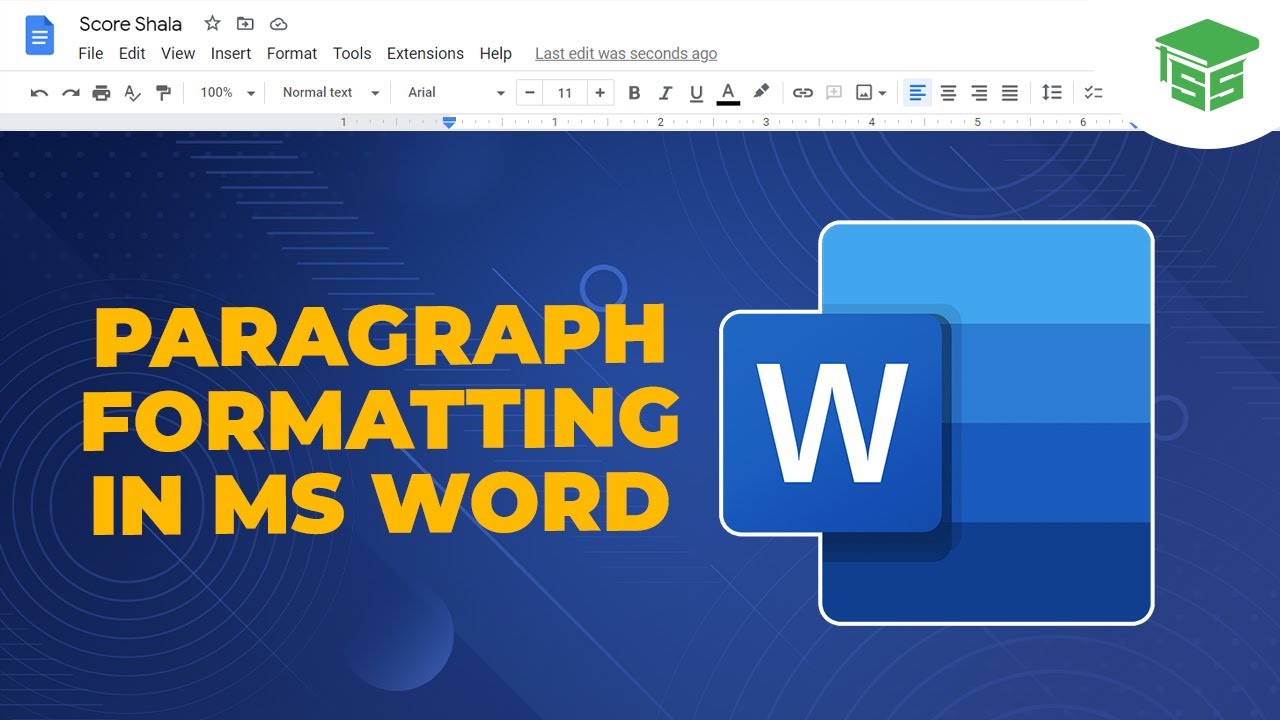Screen dimensions: 1280x720
Task: Redo the last action
Action: coord(70,93)
